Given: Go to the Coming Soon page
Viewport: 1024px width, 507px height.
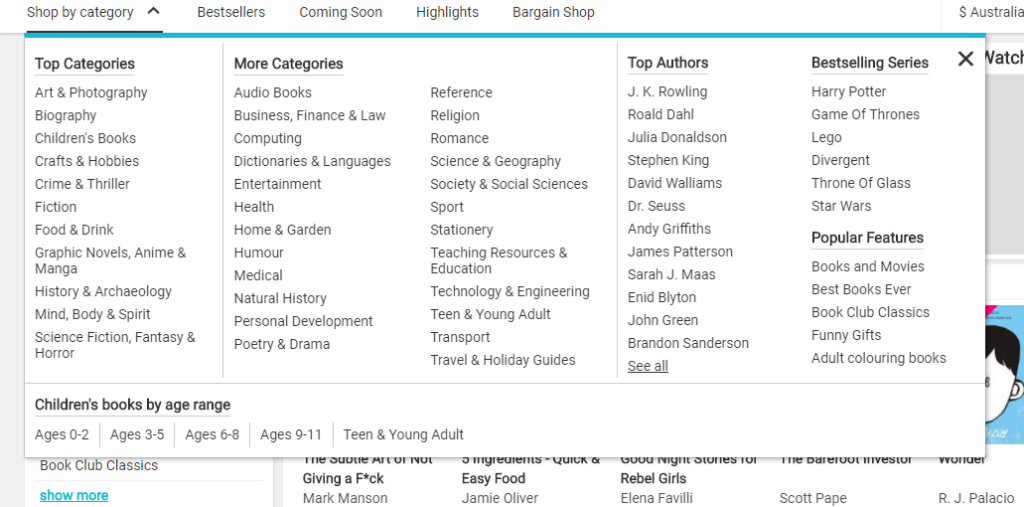Looking at the screenshot, I should (340, 13).
